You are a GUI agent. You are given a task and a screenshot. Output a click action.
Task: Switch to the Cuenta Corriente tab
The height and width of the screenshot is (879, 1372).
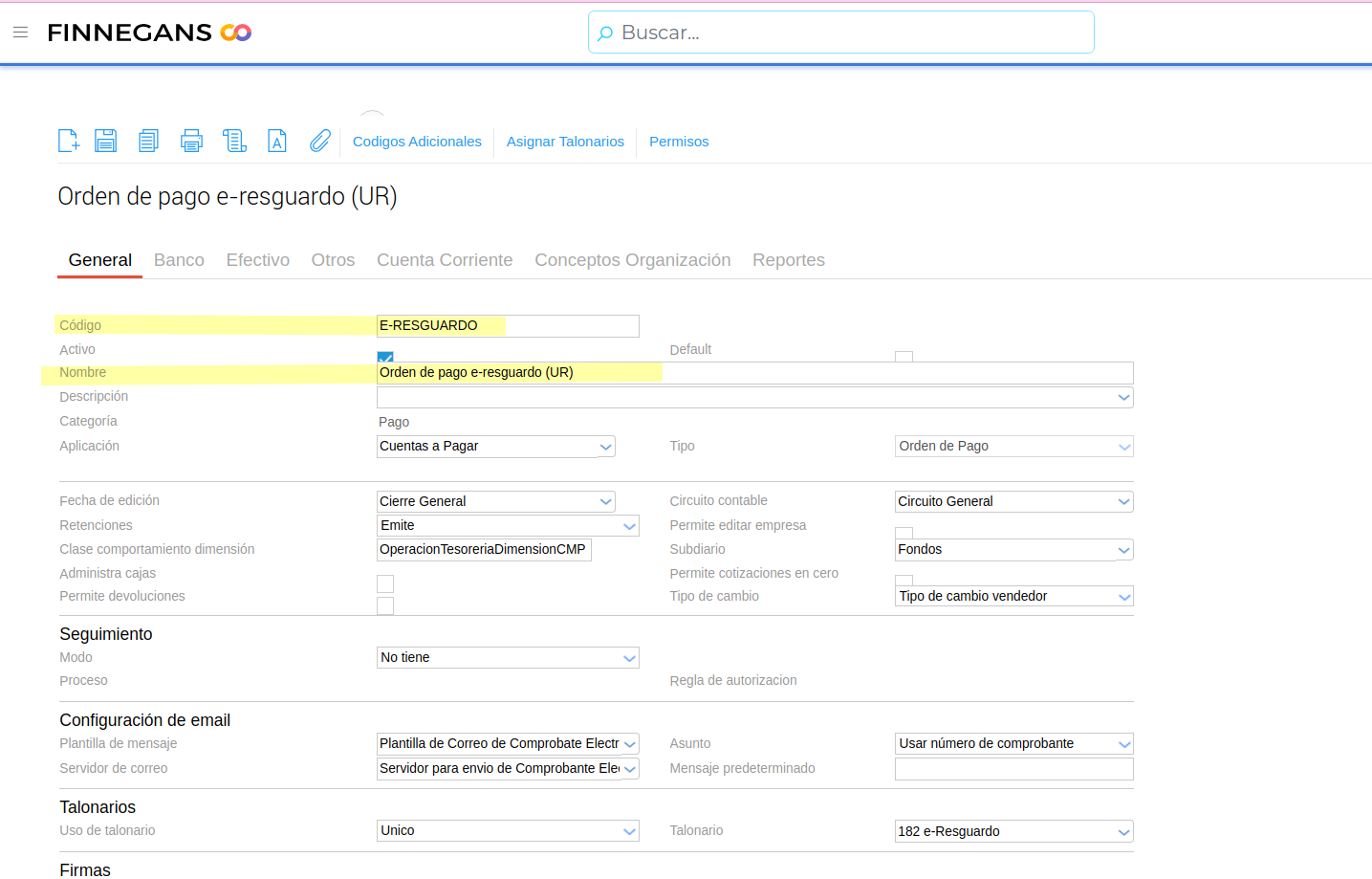pyautogui.click(x=445, y=260)
